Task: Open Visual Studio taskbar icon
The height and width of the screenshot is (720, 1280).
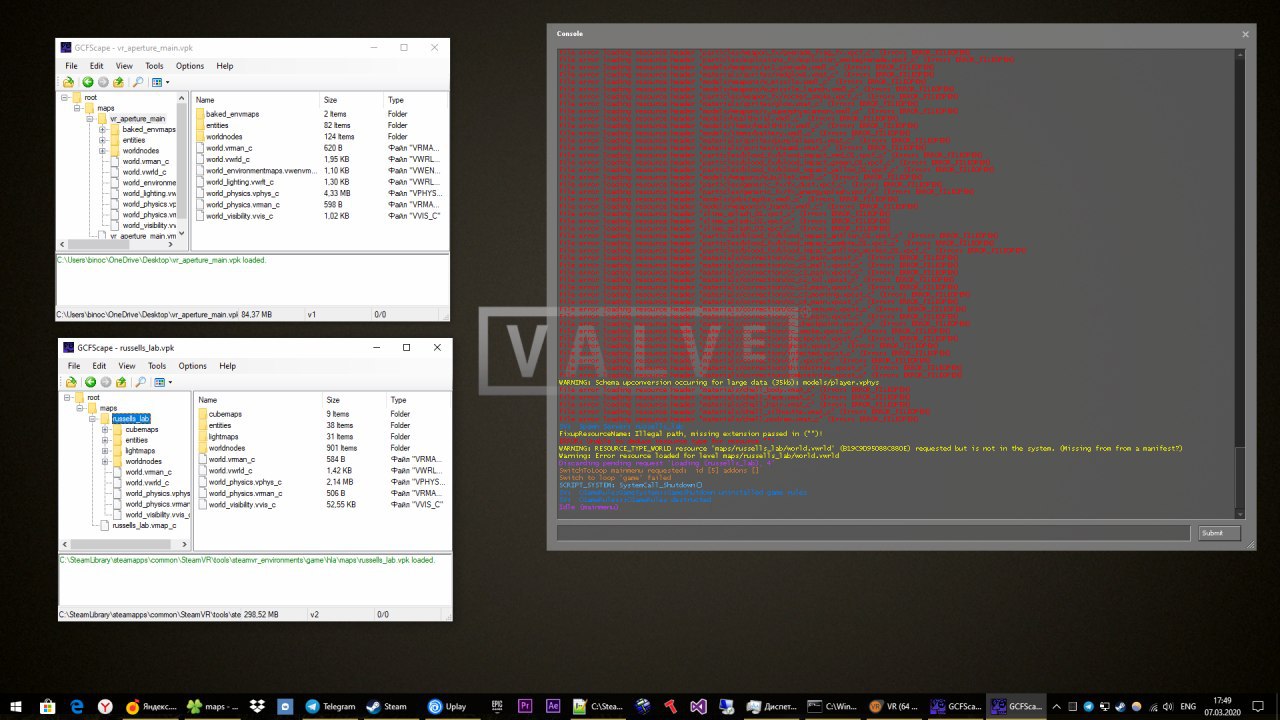Action: [699, 706]
